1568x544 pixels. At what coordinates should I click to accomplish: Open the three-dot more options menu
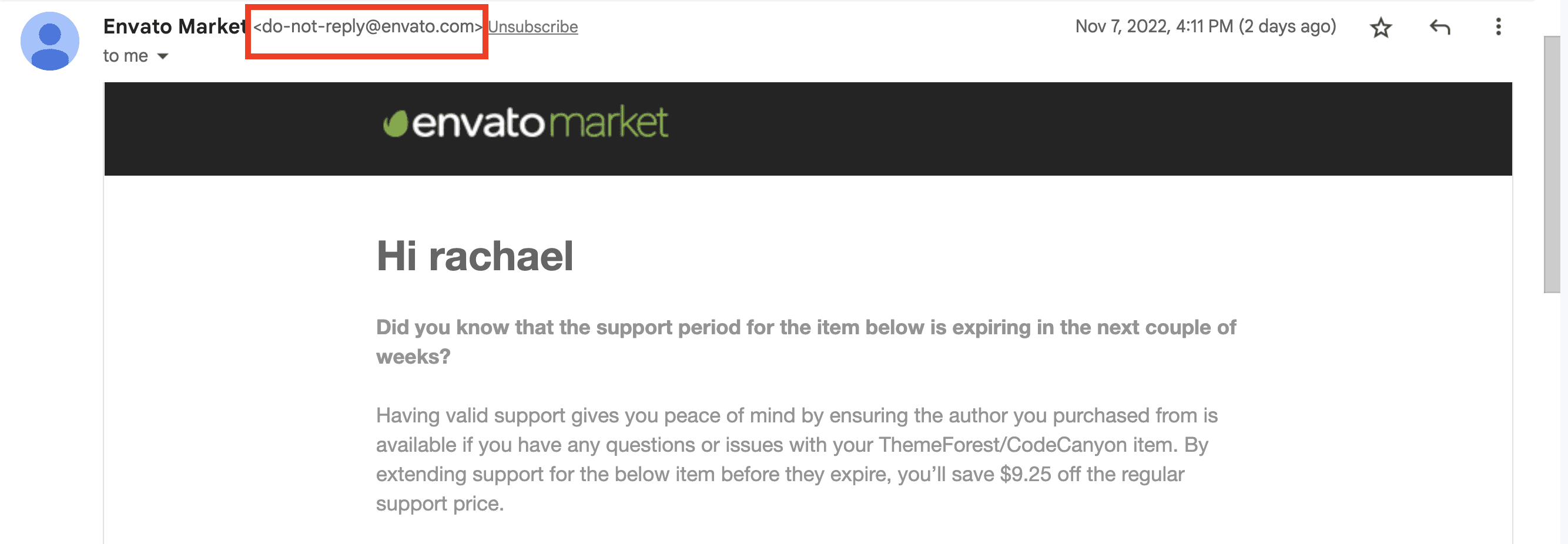coord(1498,27)
